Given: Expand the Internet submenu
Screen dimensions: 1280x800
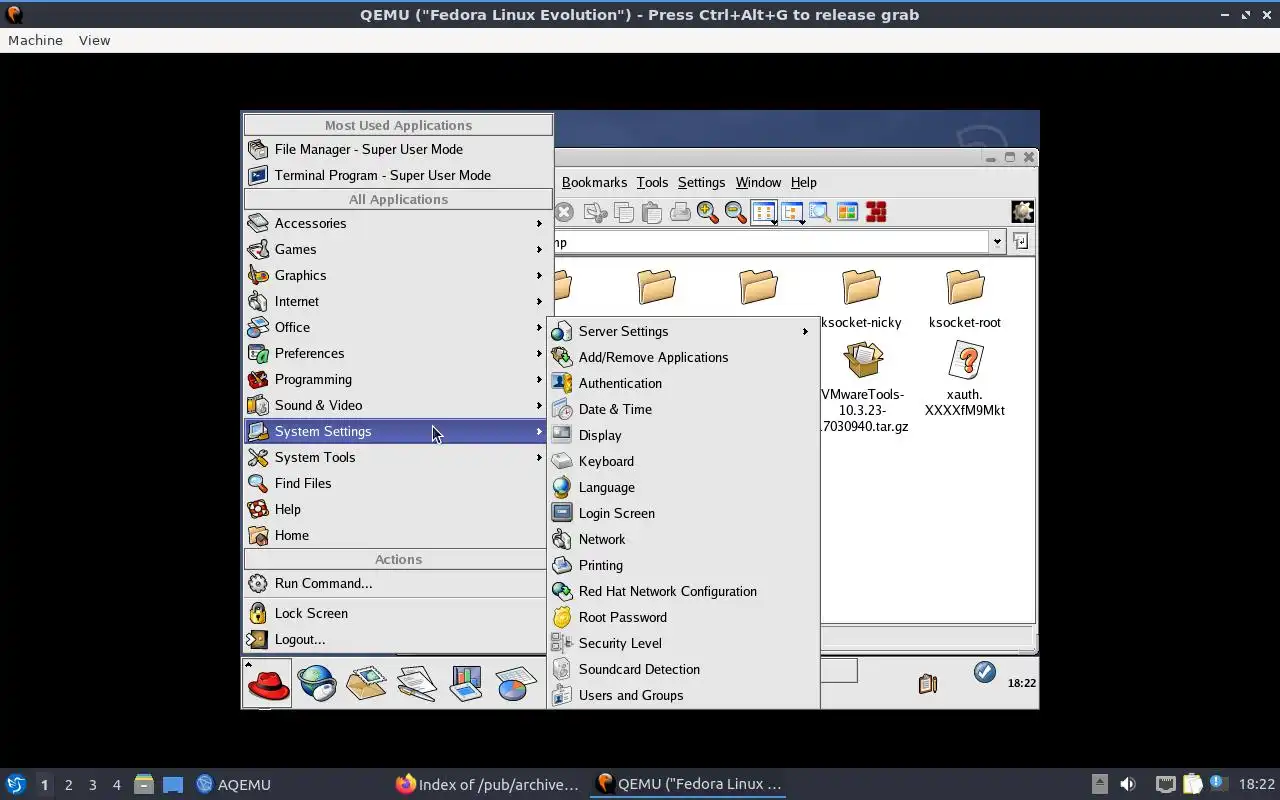Looking at the screenshot, I should coord(396,301).
